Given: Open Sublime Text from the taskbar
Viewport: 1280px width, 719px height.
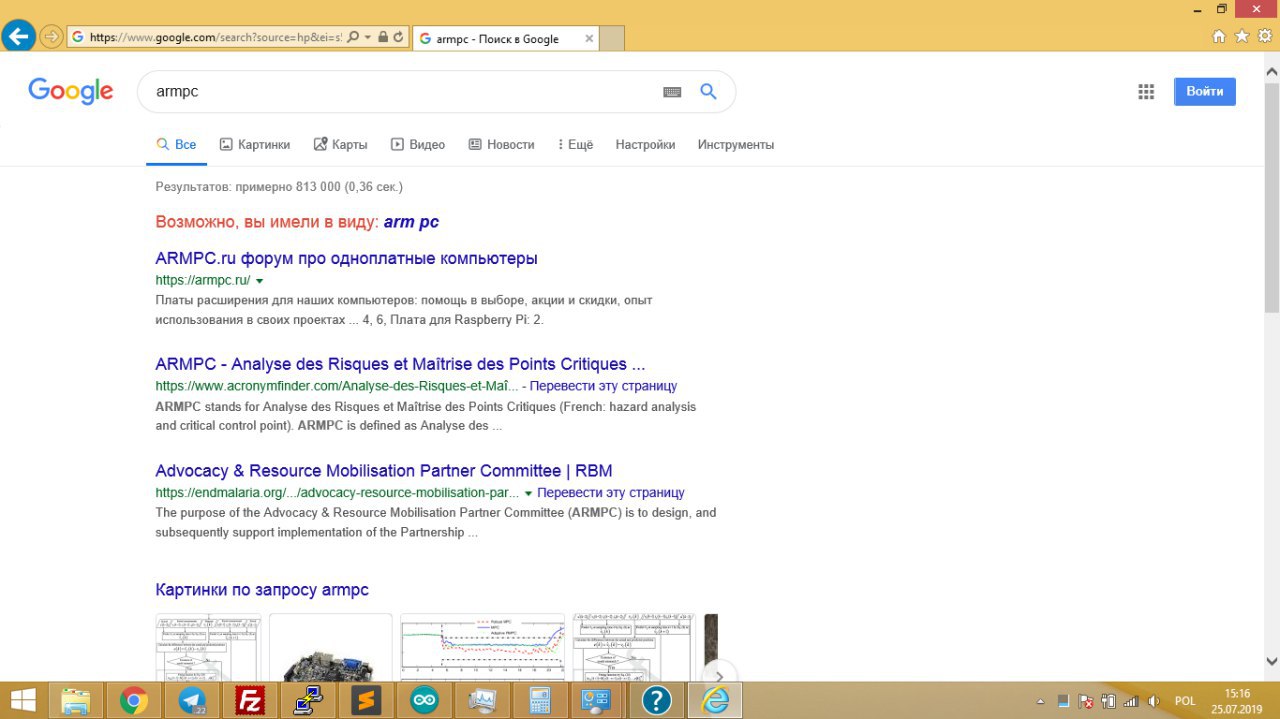Looking at the screenshot, I should [x=366, y=701].
